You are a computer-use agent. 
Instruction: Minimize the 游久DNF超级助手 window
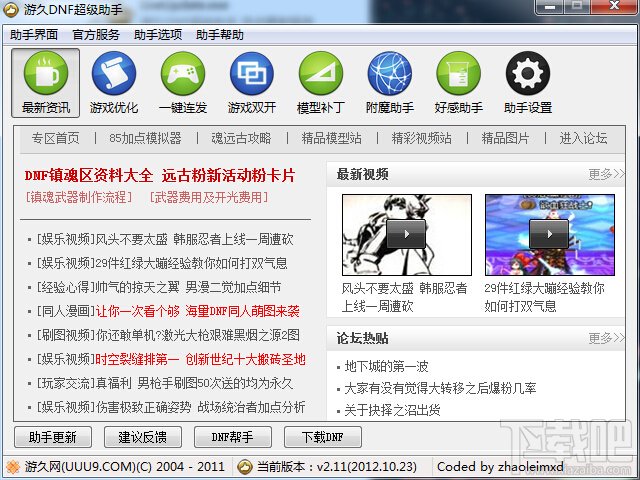click(550, 7)
